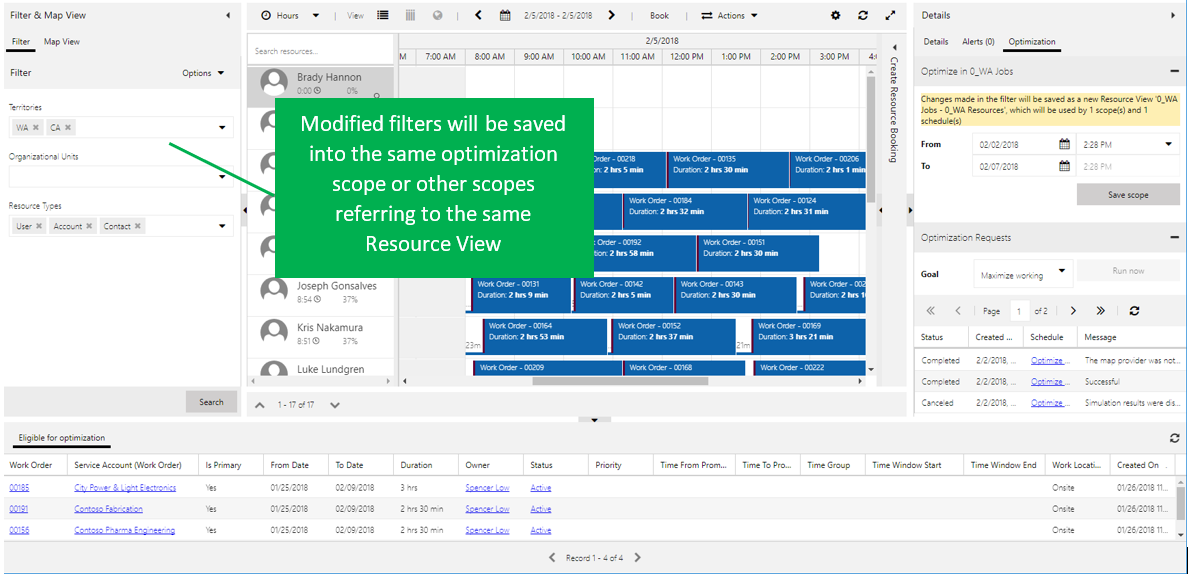
Task: Refresh the Eligible for optimization grid
Action: coord(1175,438)
